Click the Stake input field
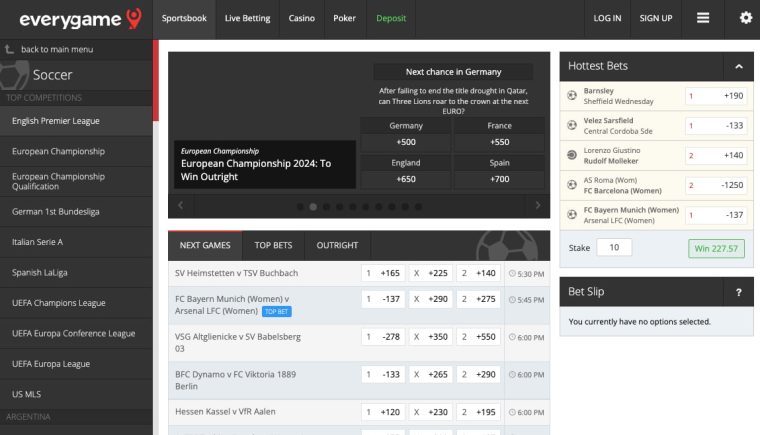 tap(614, 247)
